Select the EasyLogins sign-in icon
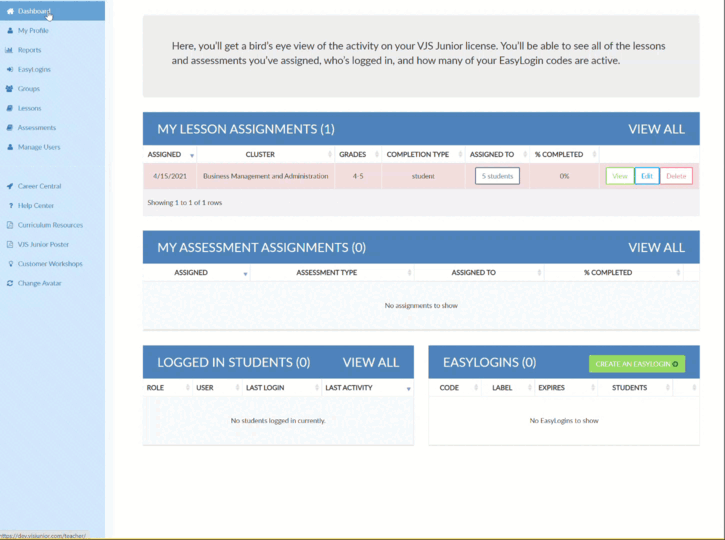Screen dimensions: 725x540 tap(10, 69)
